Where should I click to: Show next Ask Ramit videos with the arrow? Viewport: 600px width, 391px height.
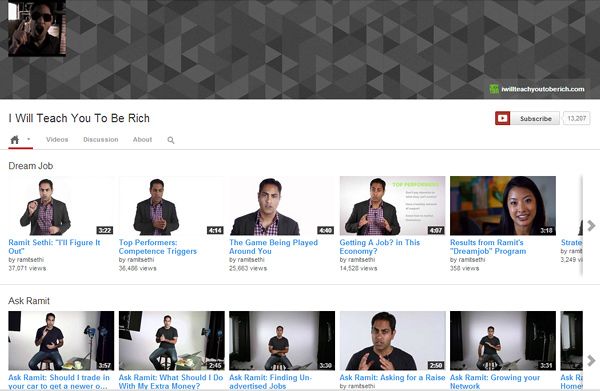point(591,360)
